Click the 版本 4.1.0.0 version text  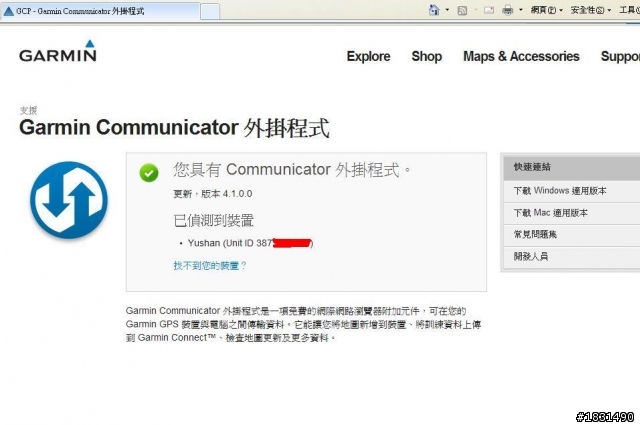227,194
